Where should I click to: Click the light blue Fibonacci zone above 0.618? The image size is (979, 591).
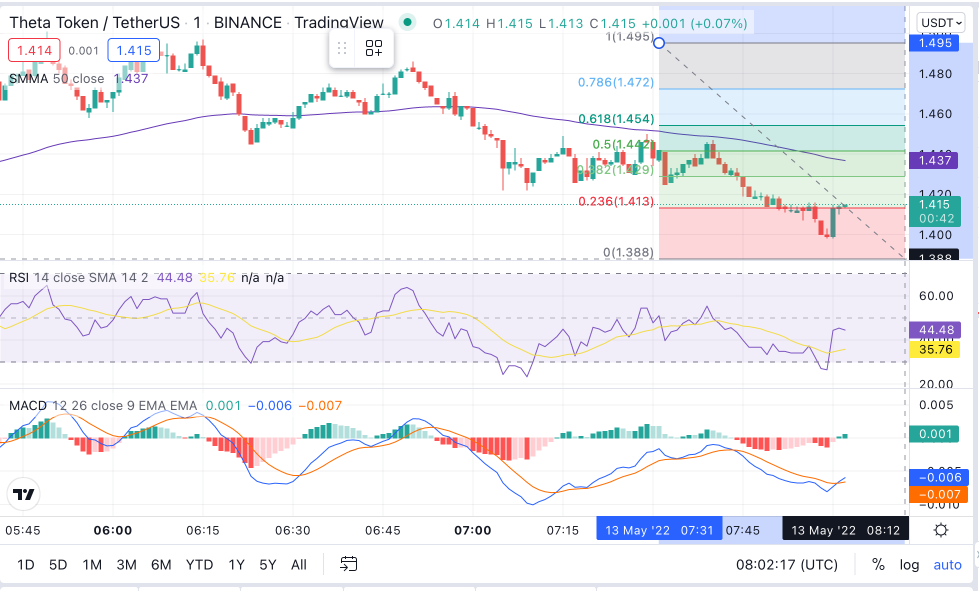point(782,107)
